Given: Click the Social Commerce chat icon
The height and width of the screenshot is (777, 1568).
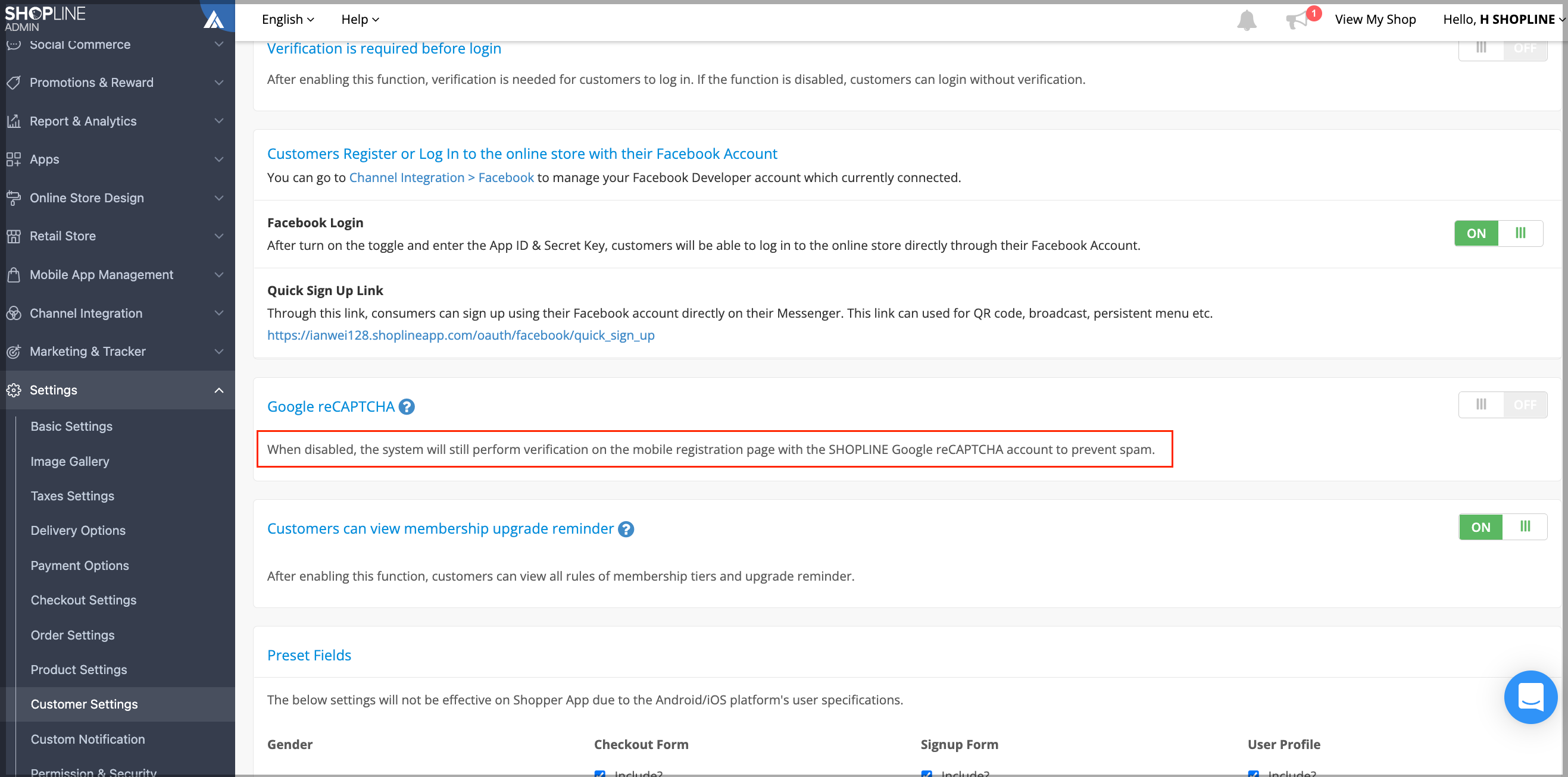Looking at the screenshot, I should point(13,45).
